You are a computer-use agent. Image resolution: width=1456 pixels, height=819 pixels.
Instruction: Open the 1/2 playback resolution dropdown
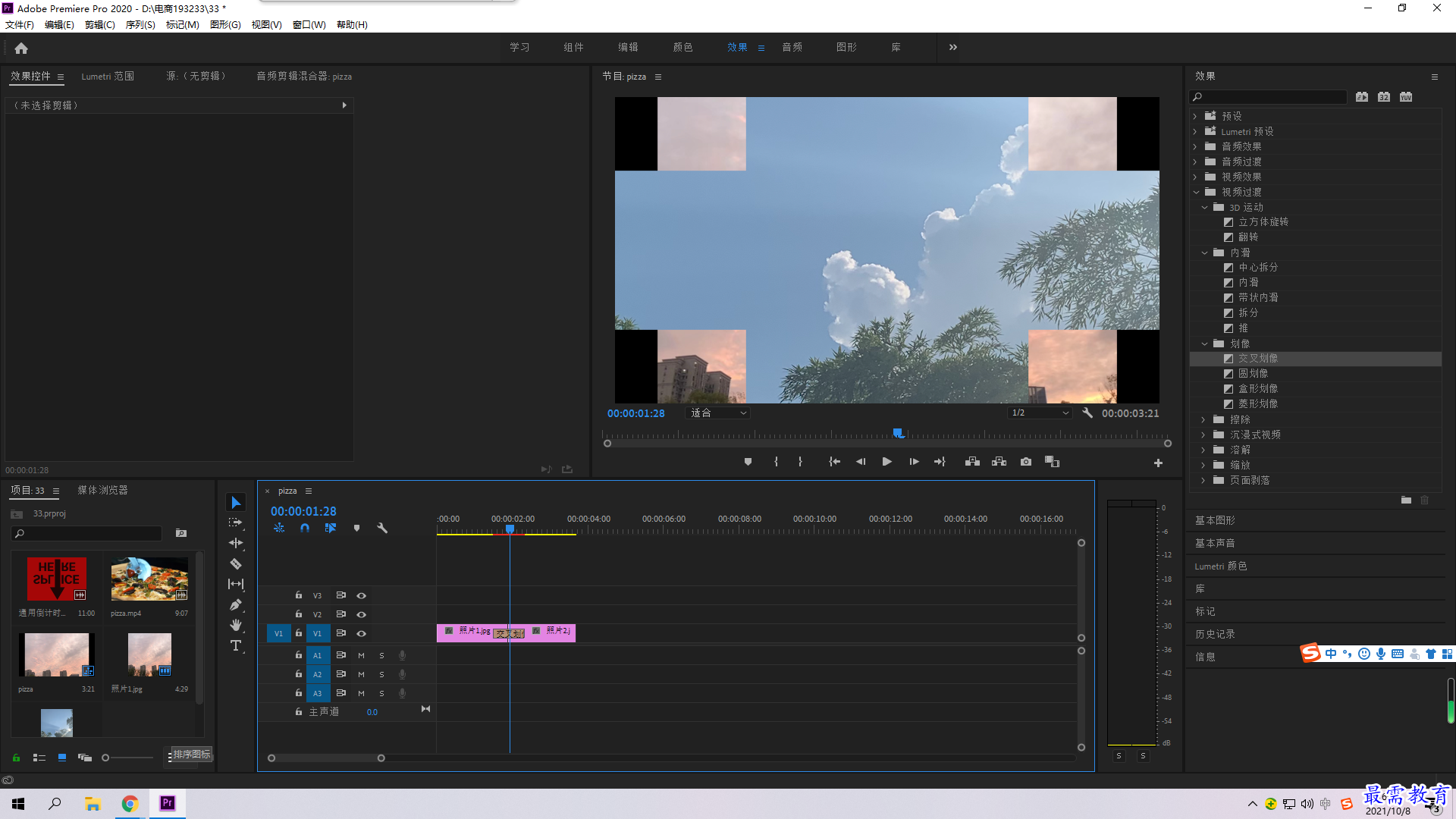(x=1040, y=413)
